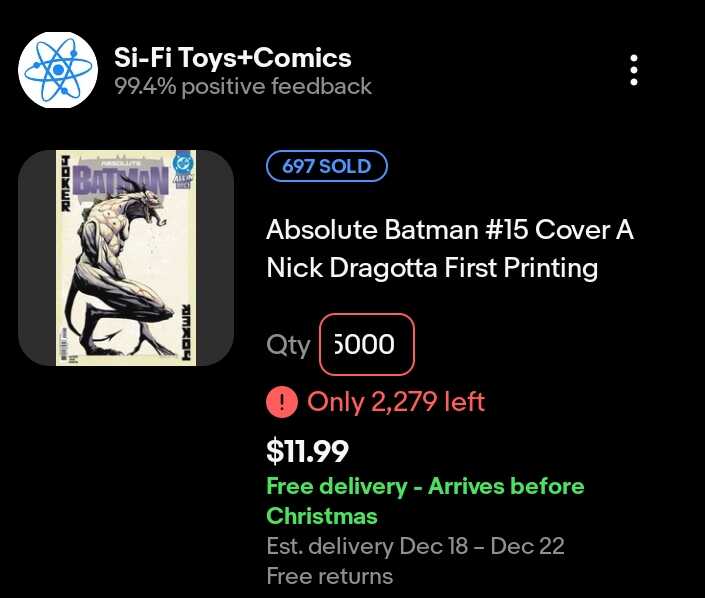
Task: Click the Est. delivery Dec 18 – Dec 22 line
Action: [415, 547]
